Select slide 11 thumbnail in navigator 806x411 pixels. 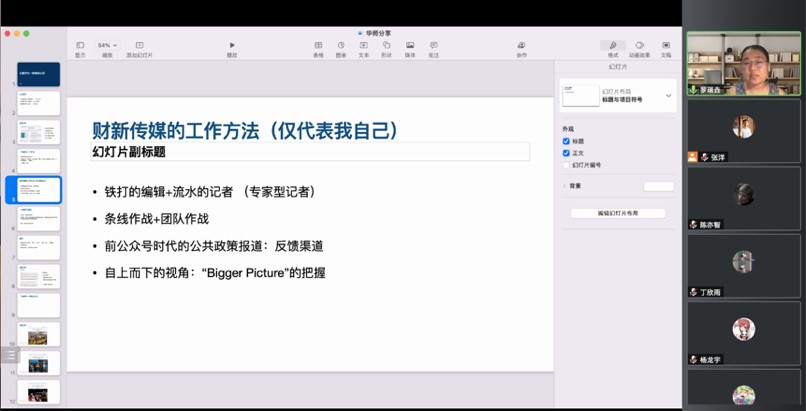tap(39, 363)
